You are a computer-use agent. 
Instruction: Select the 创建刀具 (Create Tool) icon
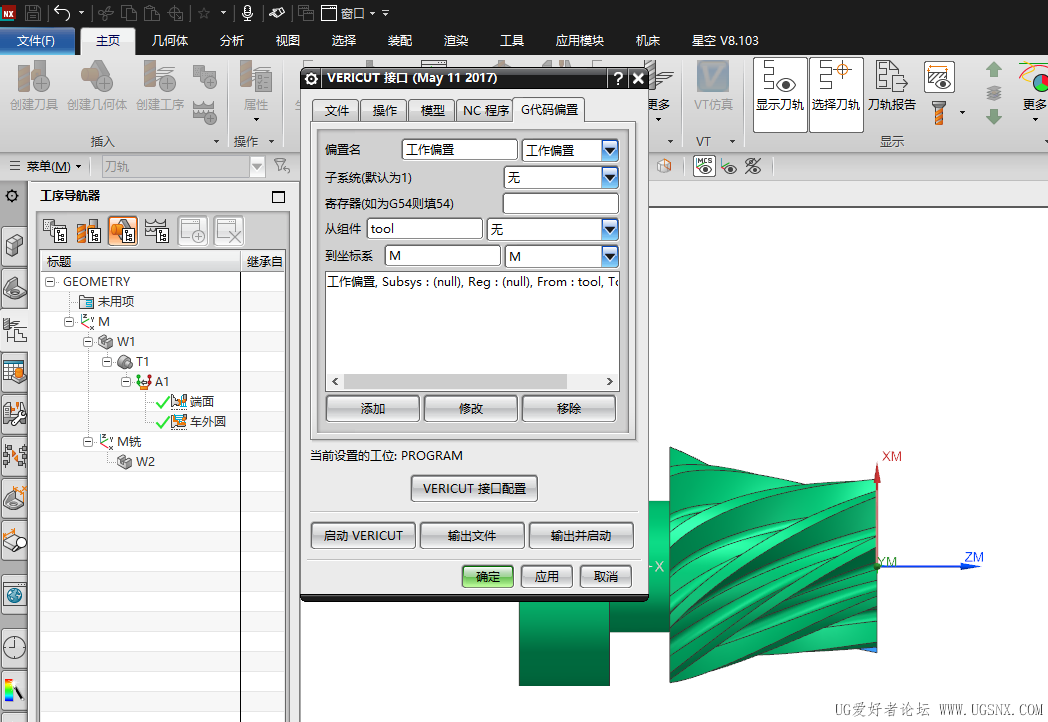pyautogui.click(x=33, y=85)
